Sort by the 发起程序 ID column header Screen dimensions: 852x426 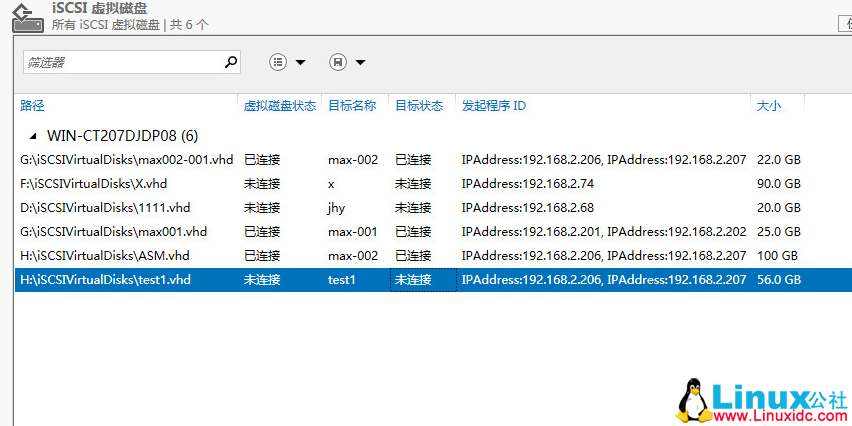pyautogui.click(x=494, y=105)
